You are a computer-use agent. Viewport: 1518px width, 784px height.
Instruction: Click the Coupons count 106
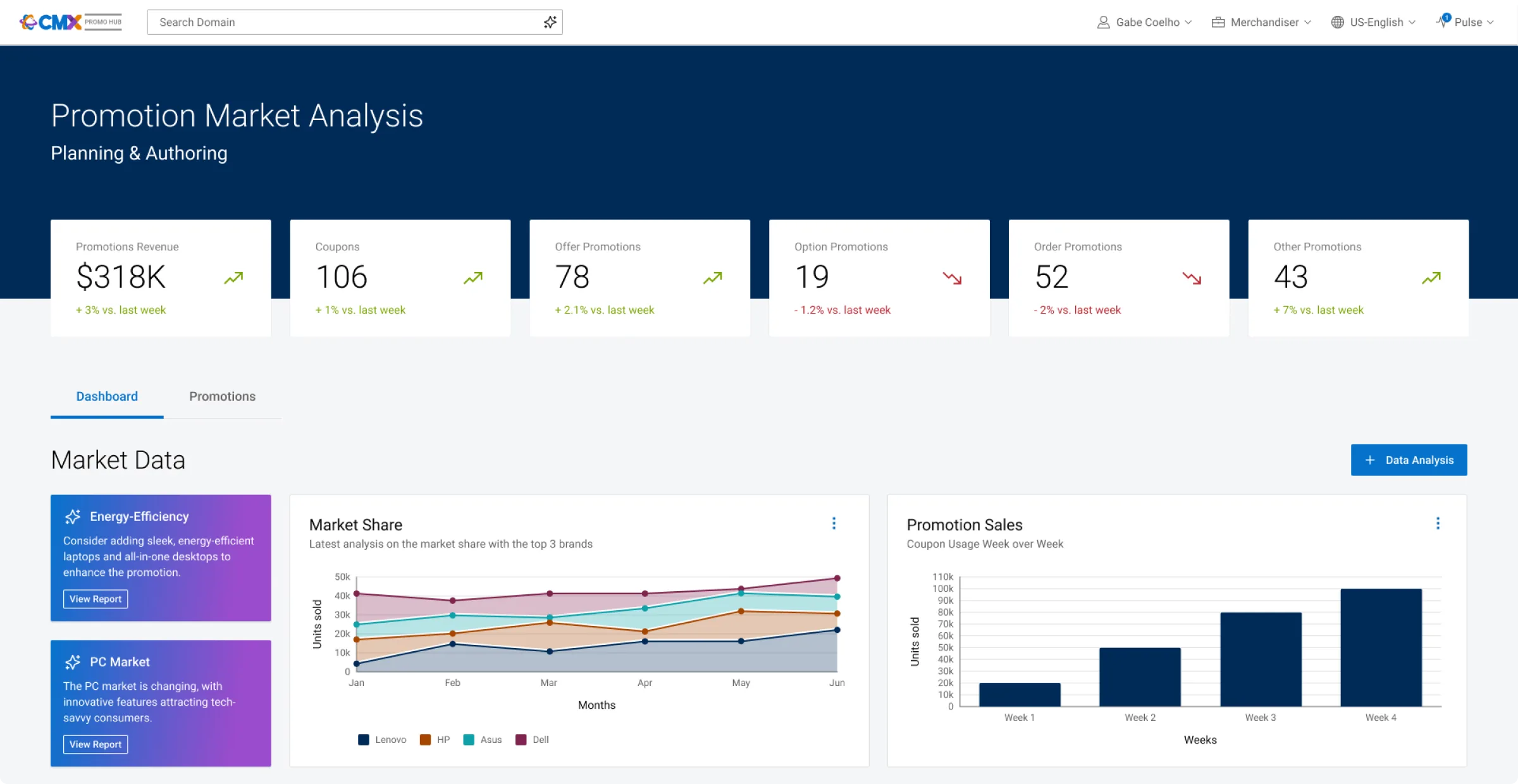(x=342, y=277)
